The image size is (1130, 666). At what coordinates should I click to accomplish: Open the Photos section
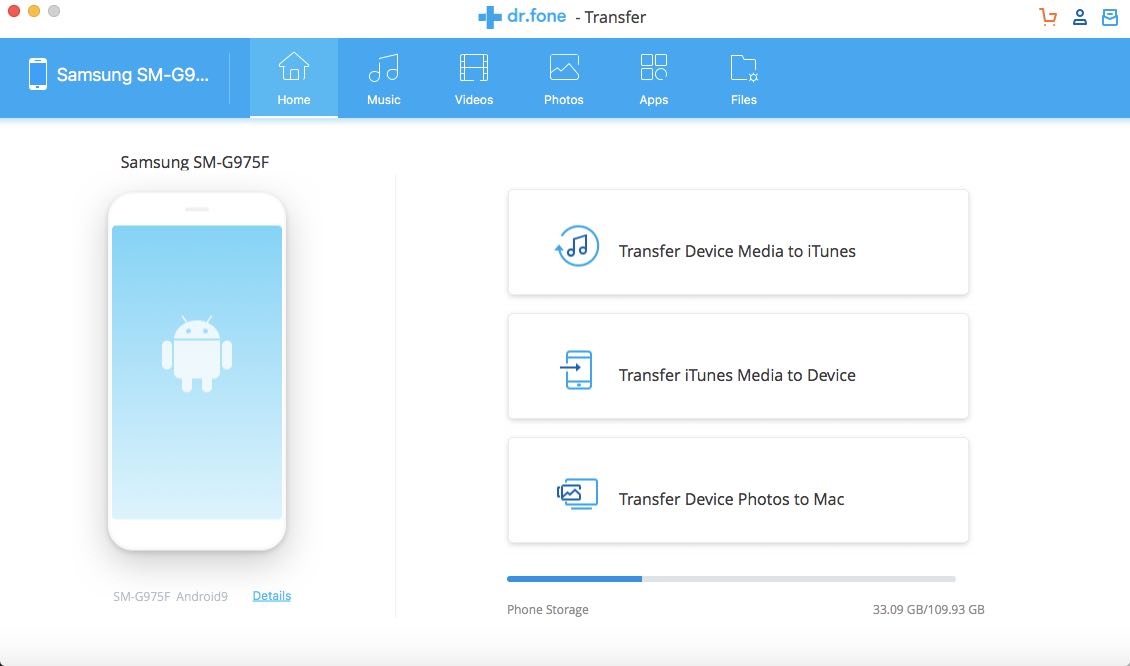(x=563, y=79)
